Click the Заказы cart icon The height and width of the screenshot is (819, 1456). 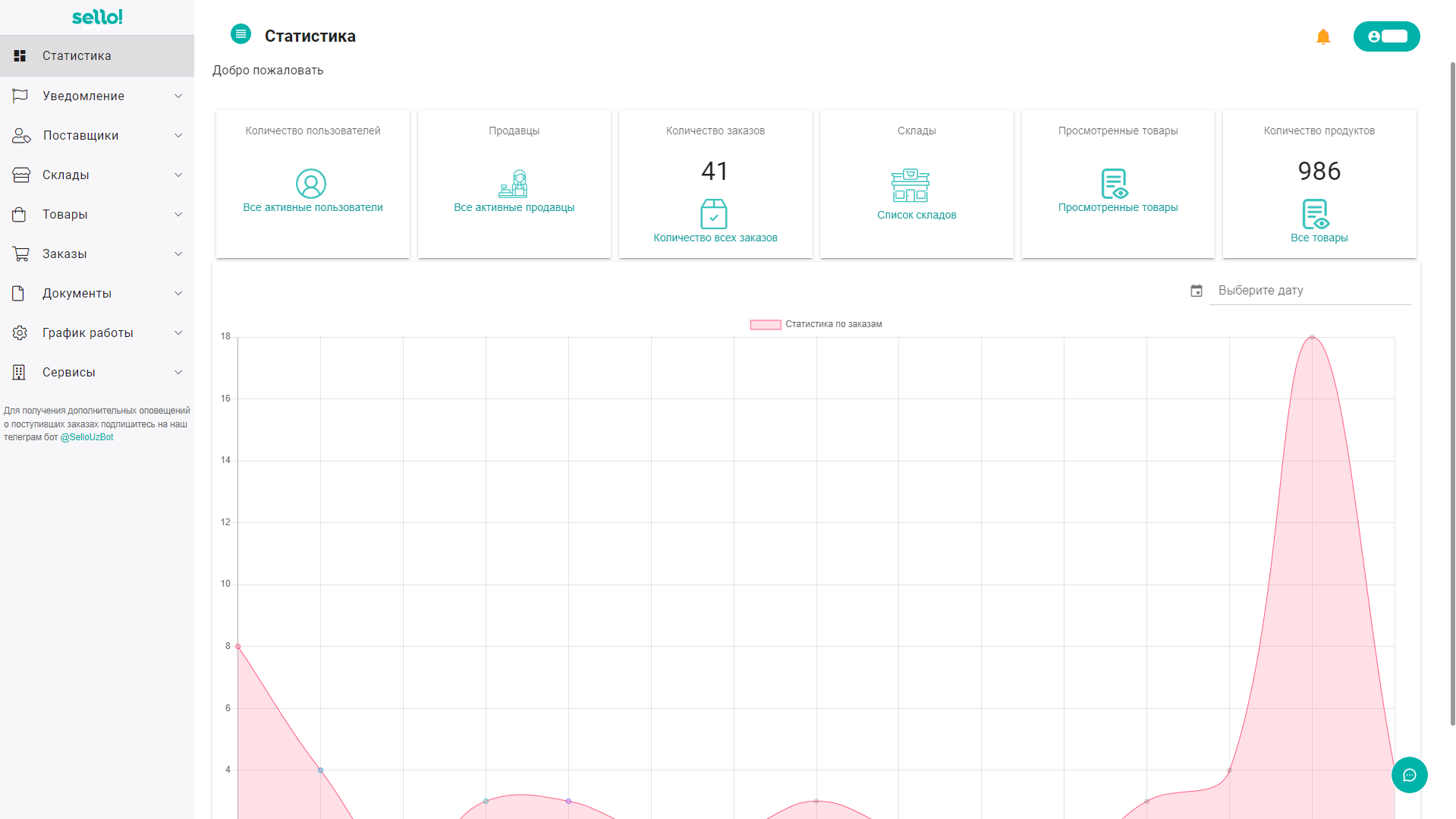click(20, 254)
